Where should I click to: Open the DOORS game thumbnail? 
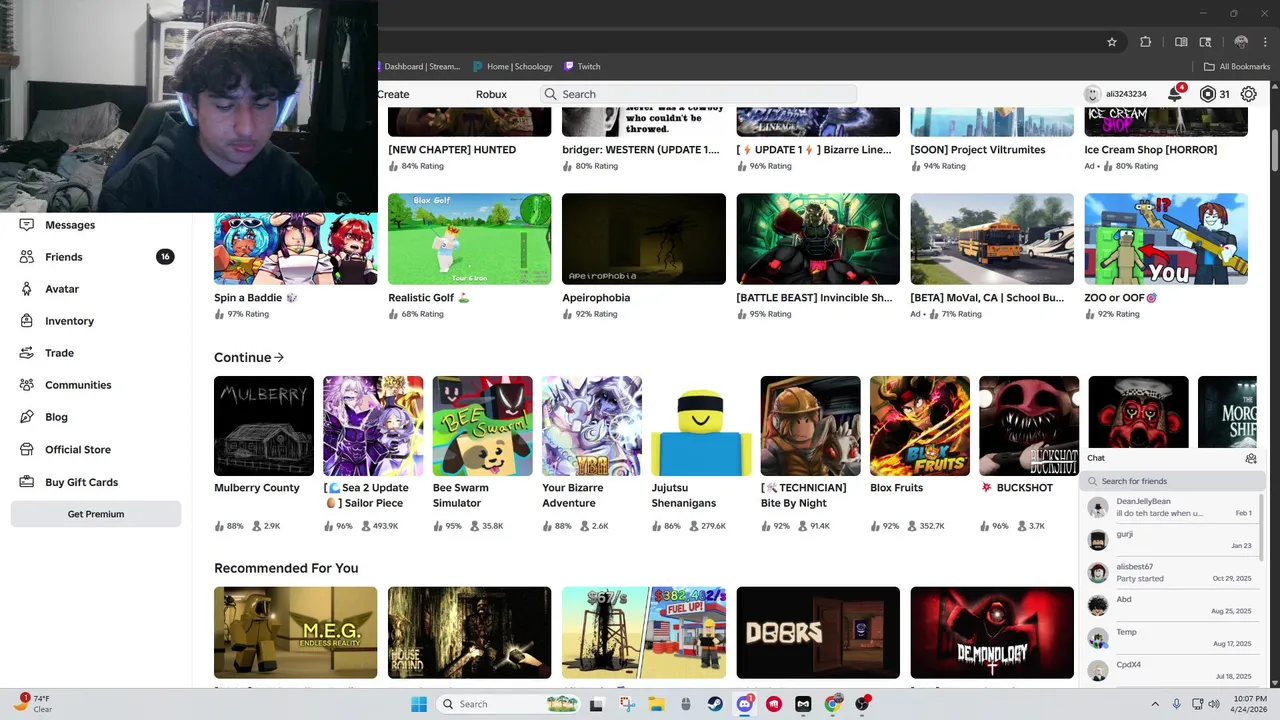(818, 632)
